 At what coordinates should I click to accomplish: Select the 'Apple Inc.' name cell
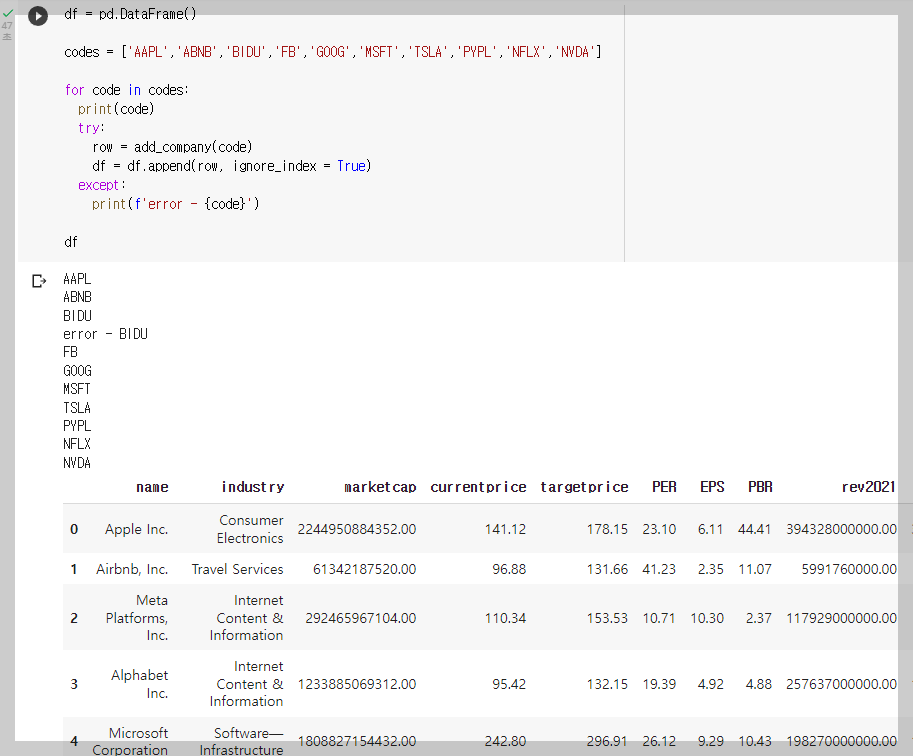coord(136,529)
